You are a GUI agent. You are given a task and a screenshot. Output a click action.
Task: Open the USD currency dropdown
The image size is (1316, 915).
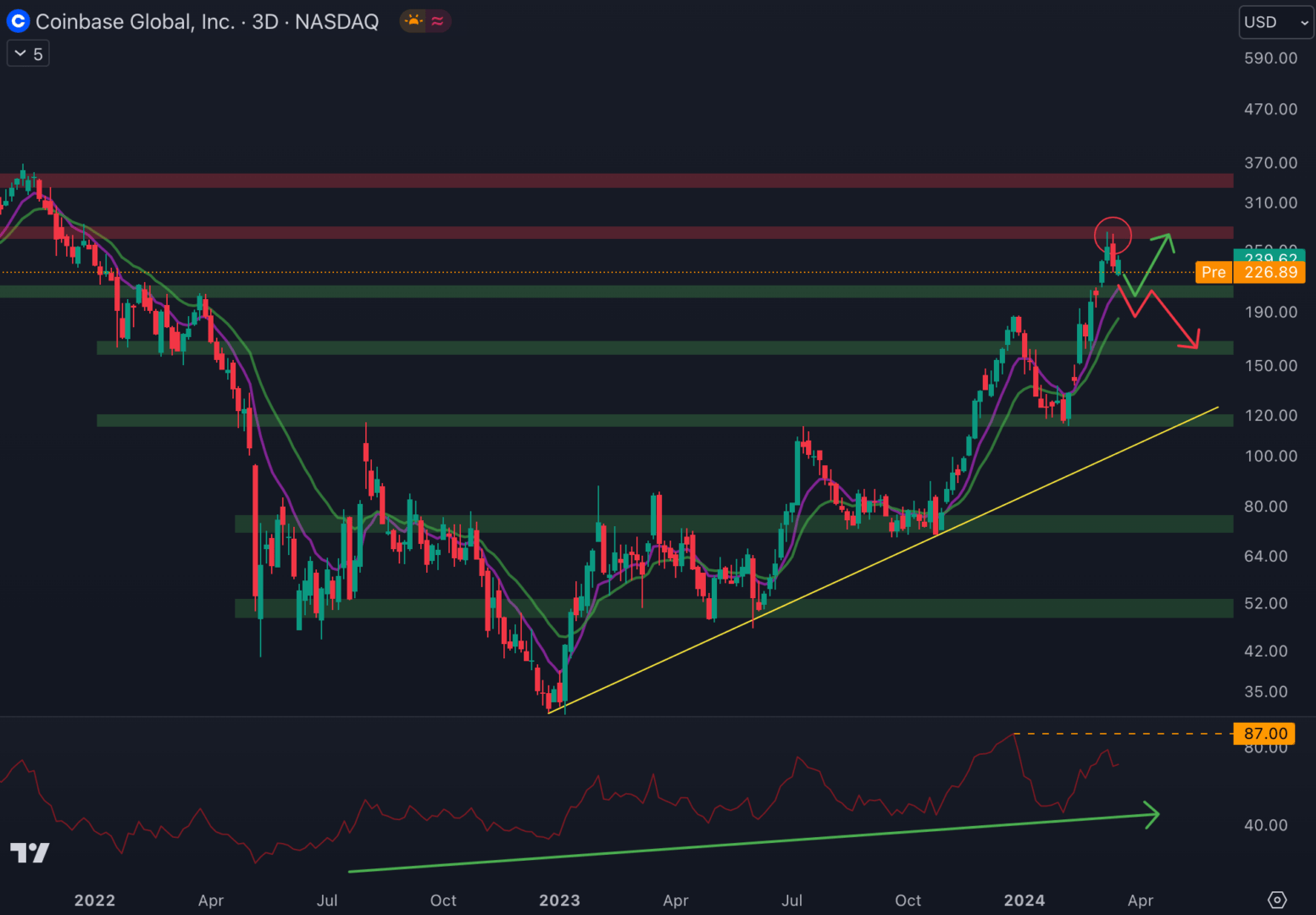click(x=1275, y=22)
